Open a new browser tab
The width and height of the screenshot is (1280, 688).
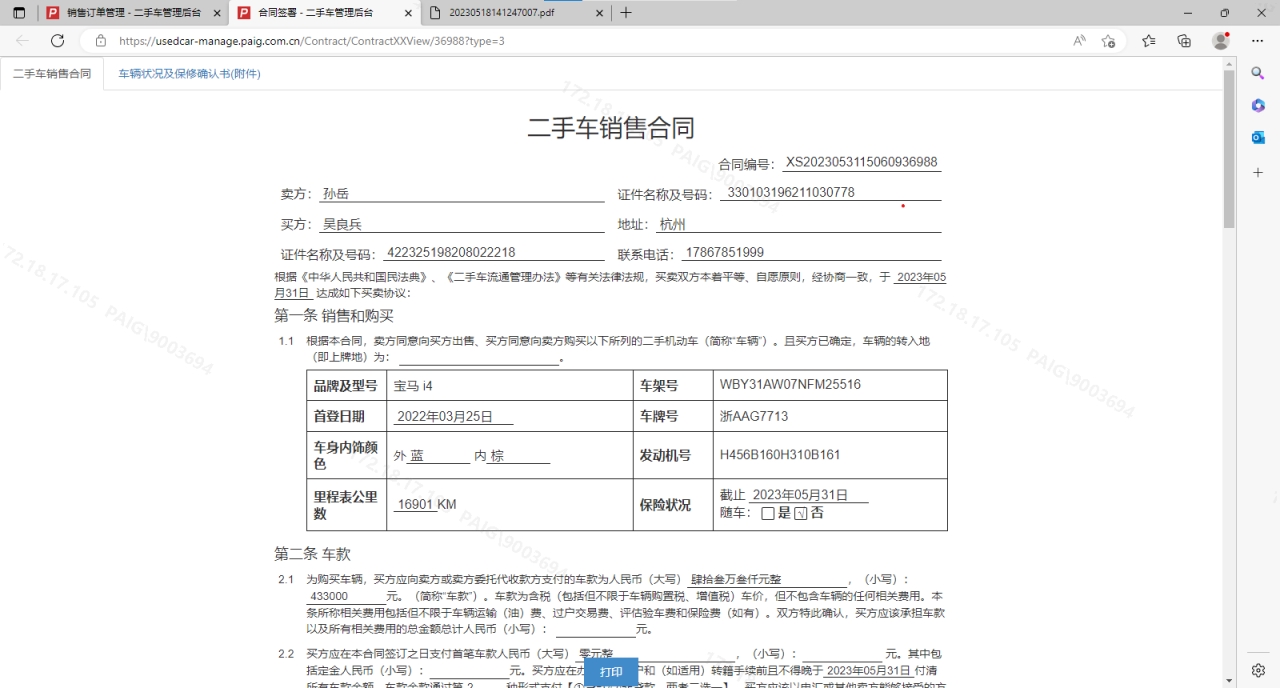[x=626, y=13]
